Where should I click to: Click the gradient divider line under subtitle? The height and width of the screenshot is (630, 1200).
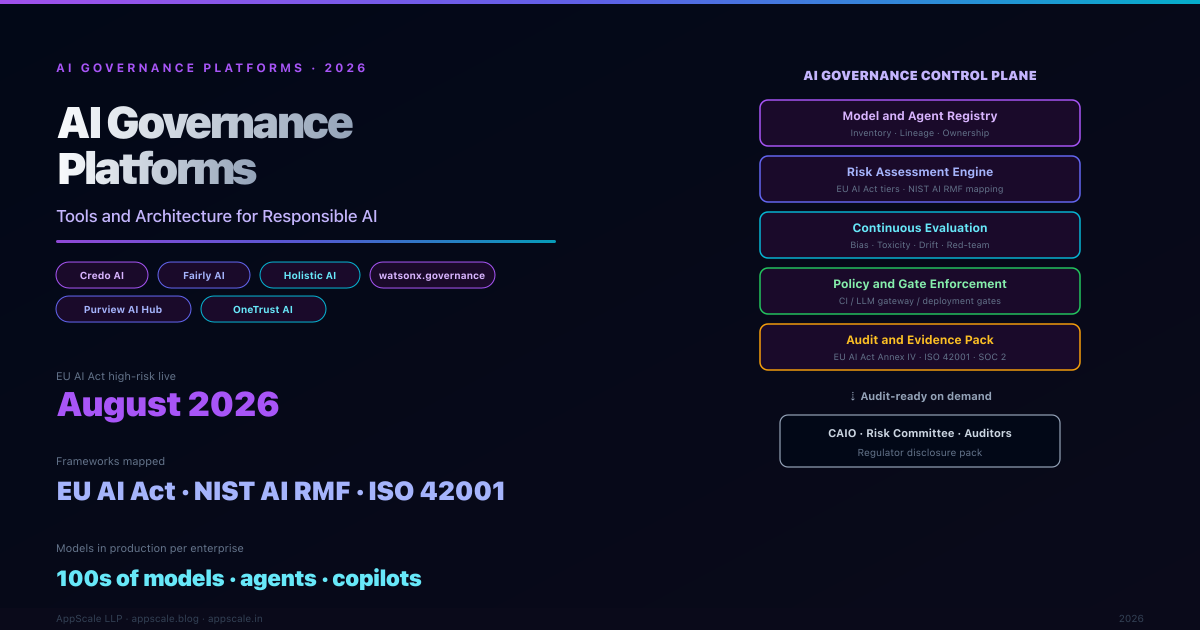pos(306,241)
